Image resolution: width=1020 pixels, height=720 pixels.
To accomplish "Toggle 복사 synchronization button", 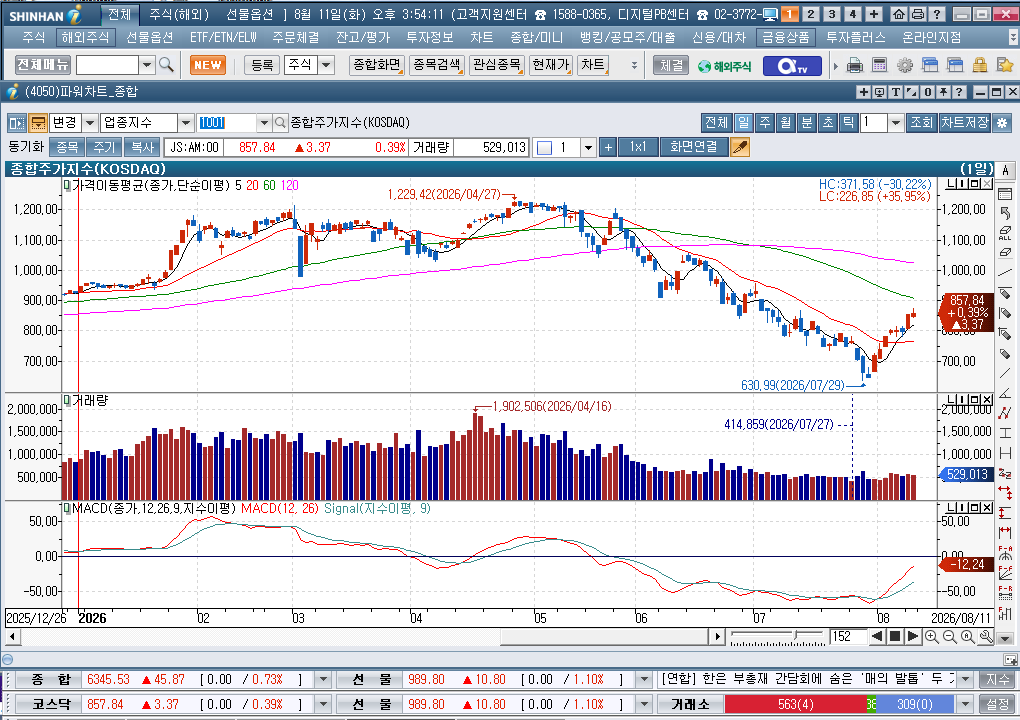I will [142, 148].
